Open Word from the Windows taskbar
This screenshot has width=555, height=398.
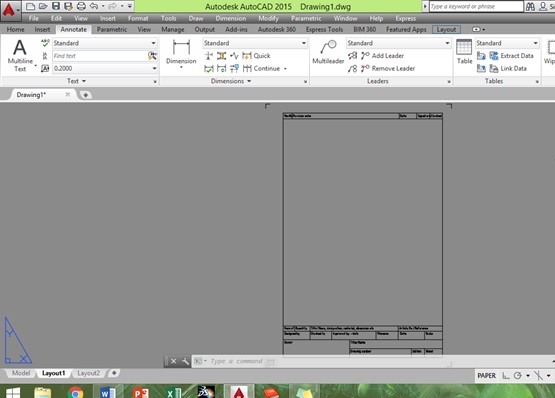[x=108, y=393]
